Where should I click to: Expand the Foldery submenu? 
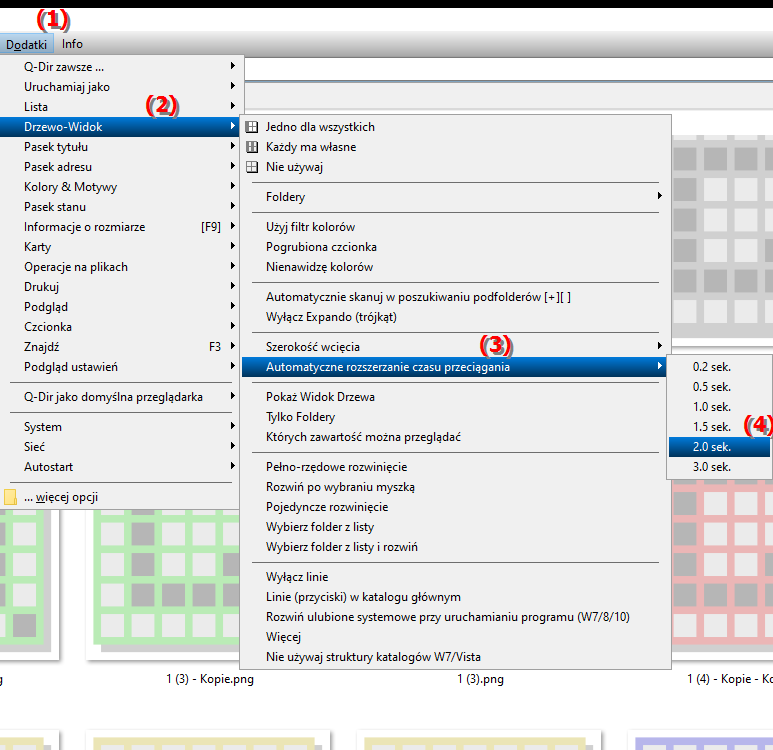286,197
